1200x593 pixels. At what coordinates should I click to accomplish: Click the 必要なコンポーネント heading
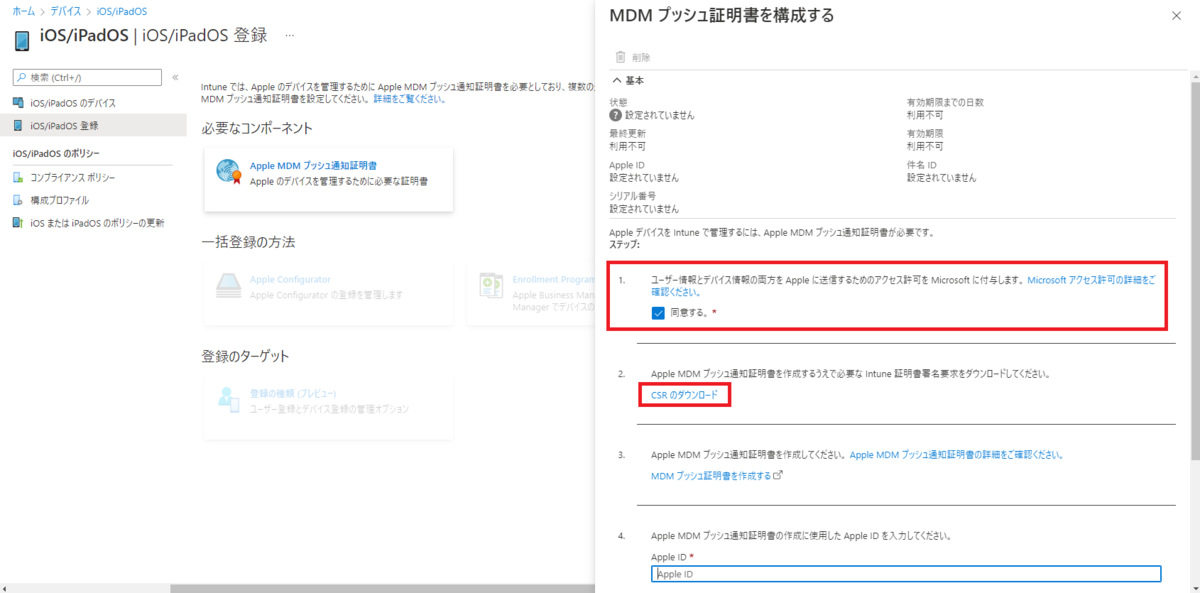[258, 129]
